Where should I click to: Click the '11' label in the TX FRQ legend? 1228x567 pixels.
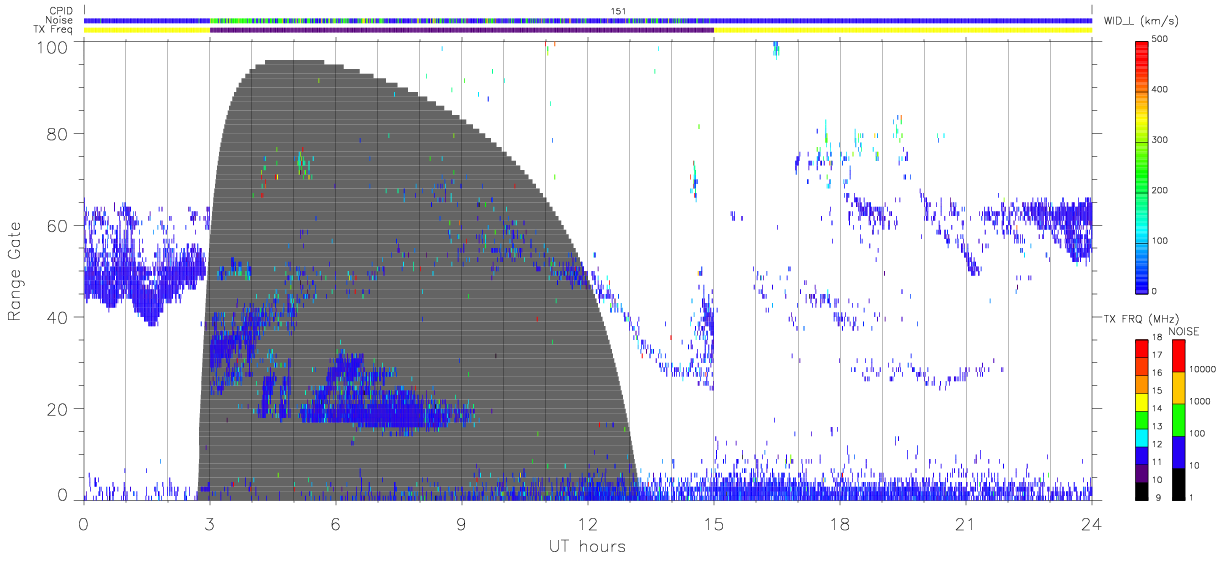(1157, 462)
